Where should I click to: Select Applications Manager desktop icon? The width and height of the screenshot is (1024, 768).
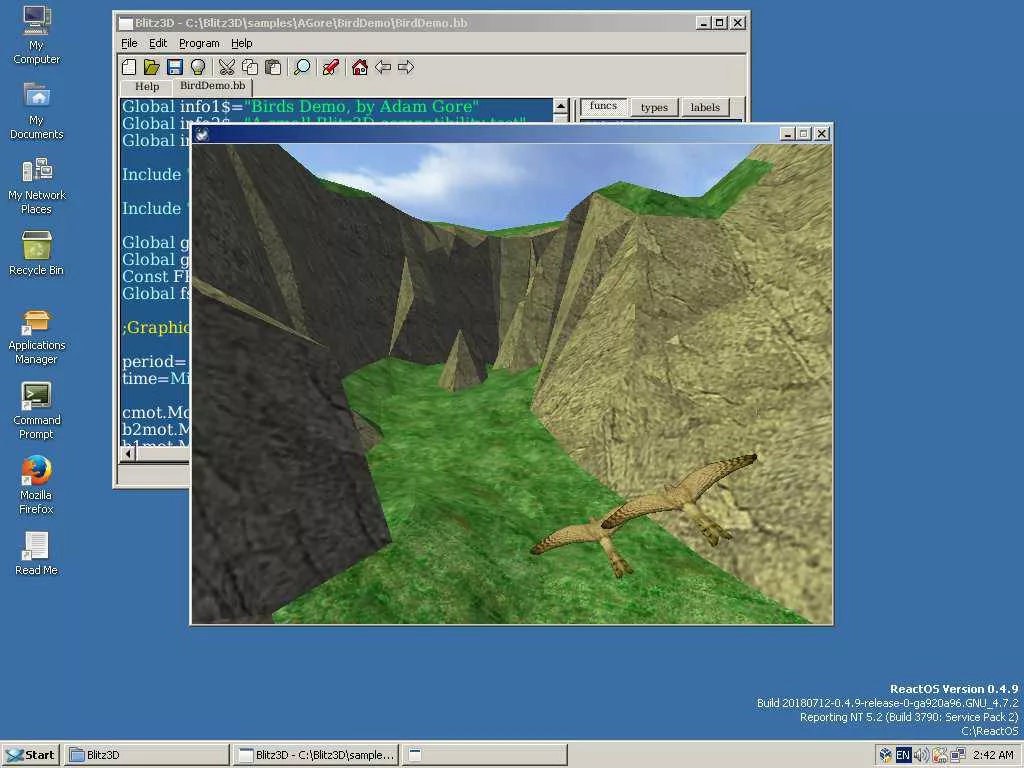[37, 337]
